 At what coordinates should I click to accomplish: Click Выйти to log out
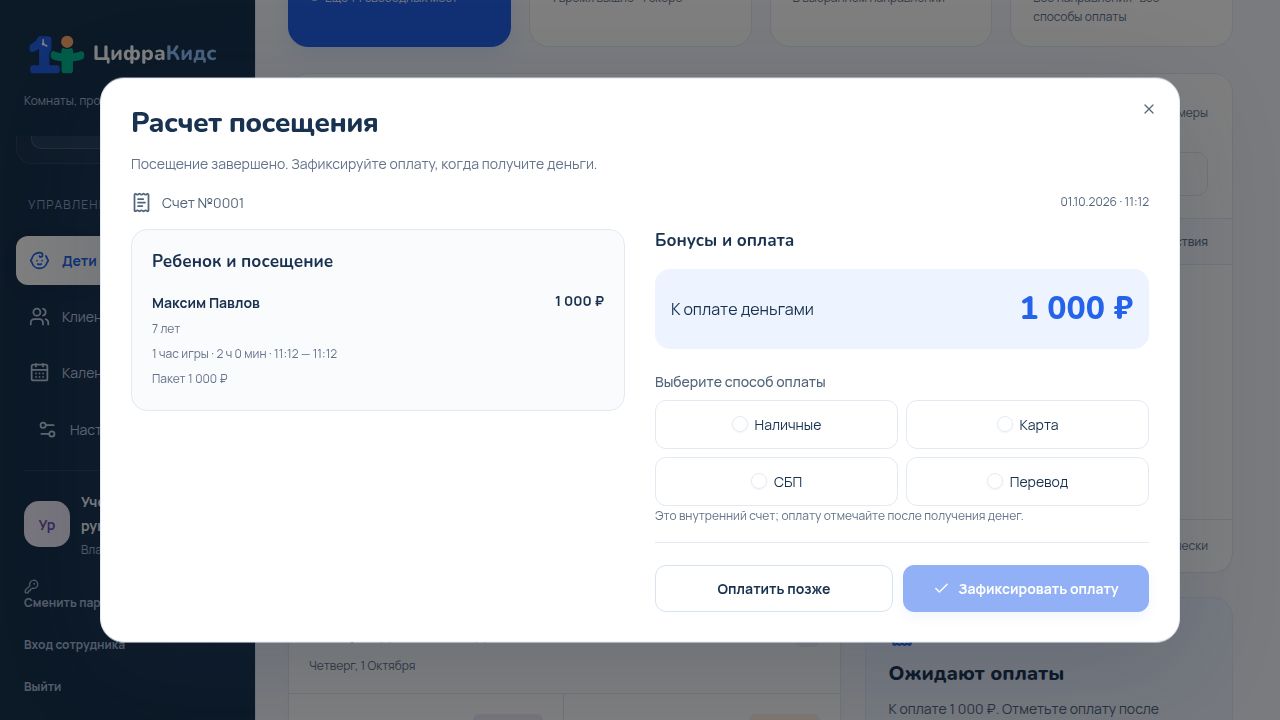pyautogui.click(x=43, y=687)
